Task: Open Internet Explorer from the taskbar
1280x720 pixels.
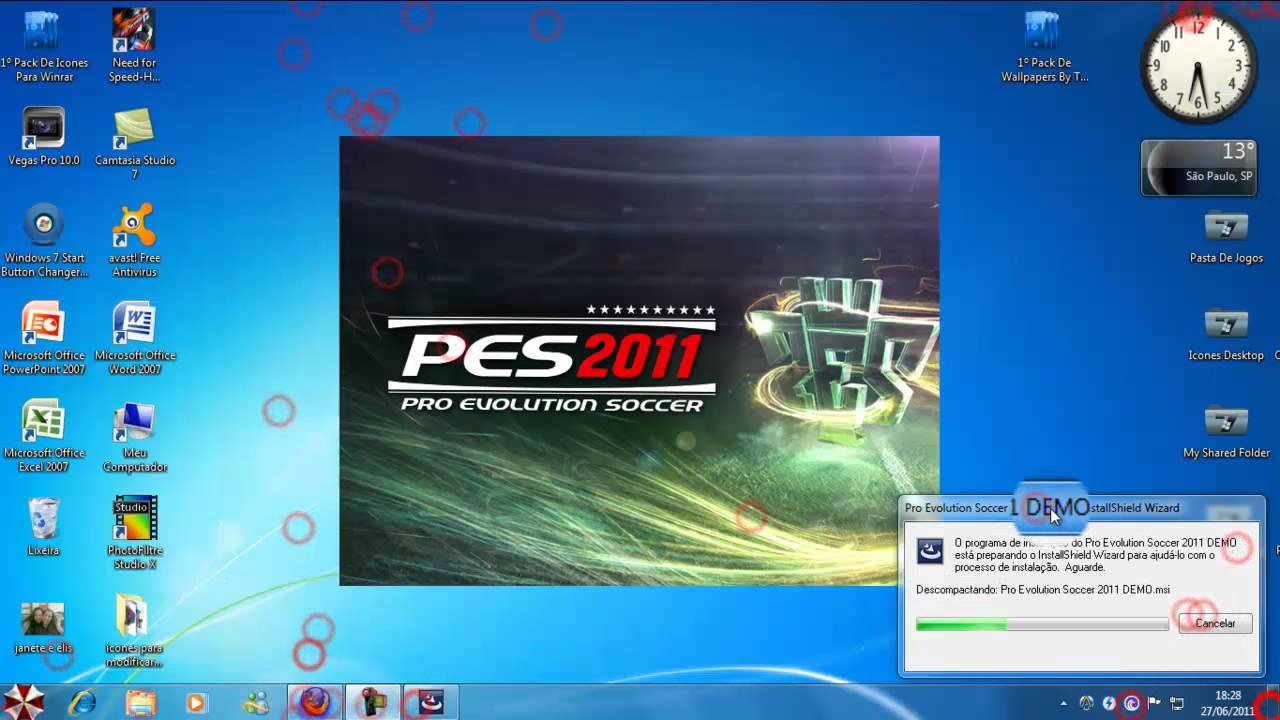Action: pyautogui.click(x=82, y=702)
